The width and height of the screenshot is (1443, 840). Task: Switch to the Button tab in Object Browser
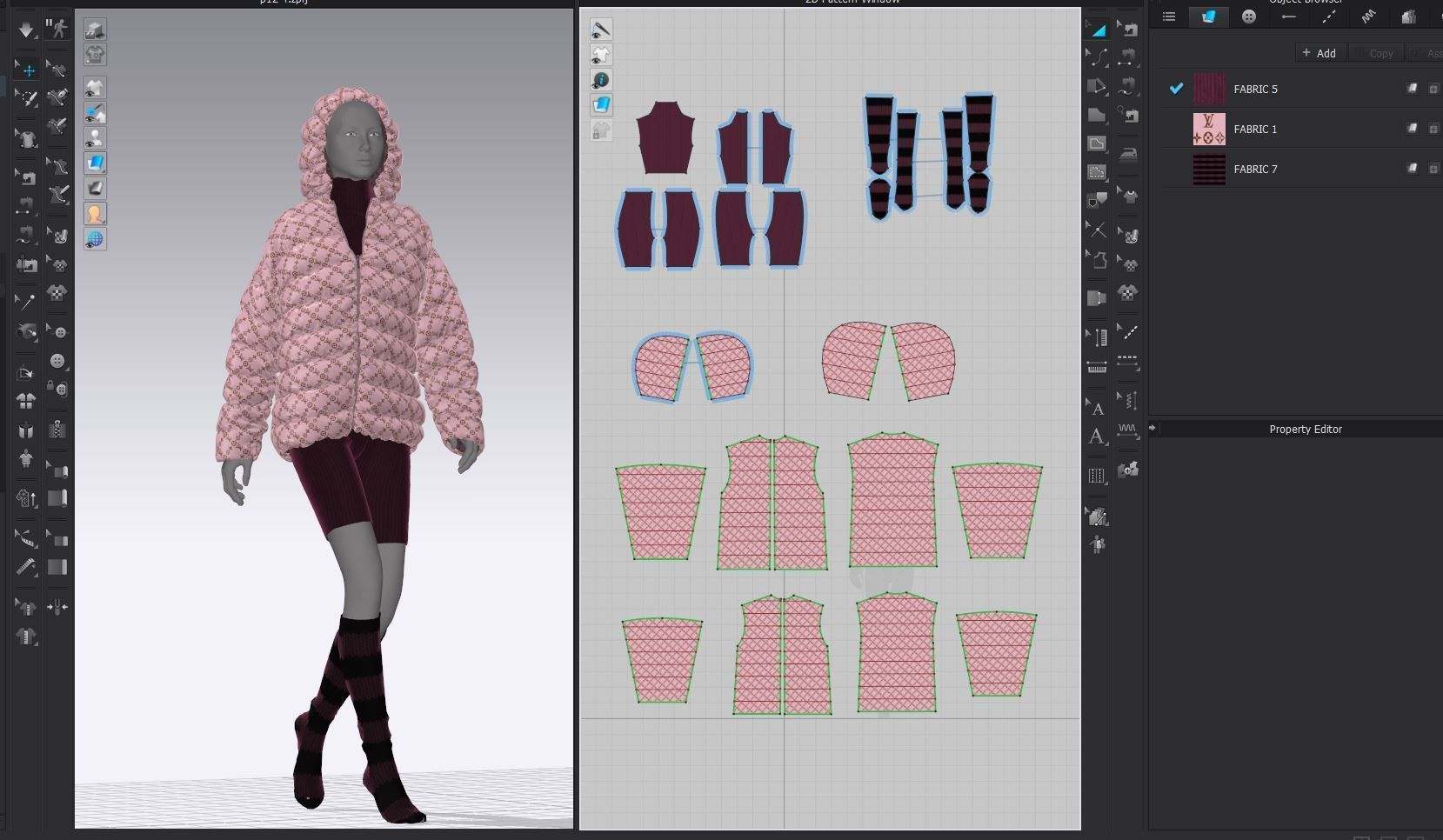[1249, 17]
